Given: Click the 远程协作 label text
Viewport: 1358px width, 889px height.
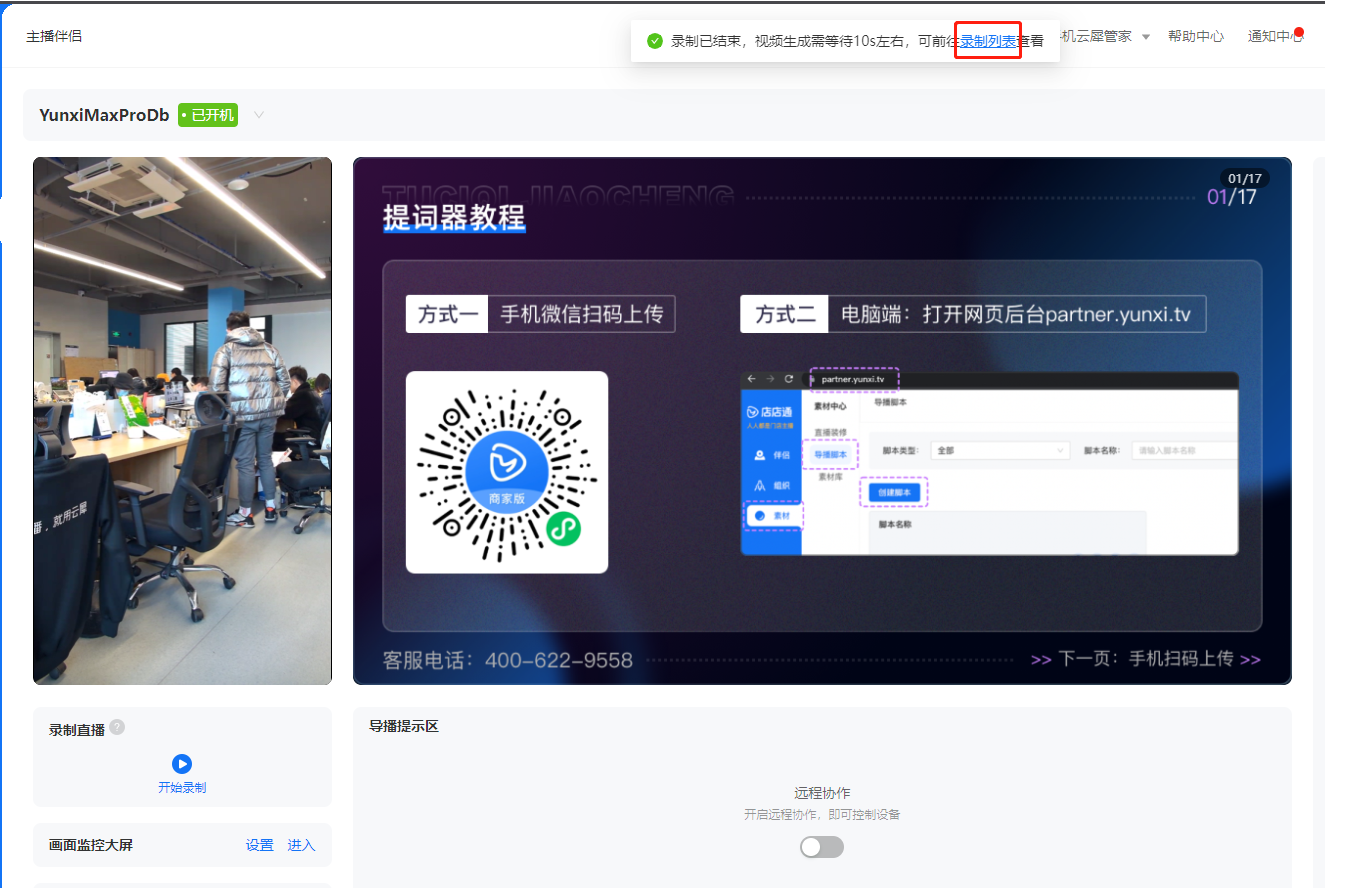Looking at the screenshot, I should click(x=822, y=793).
